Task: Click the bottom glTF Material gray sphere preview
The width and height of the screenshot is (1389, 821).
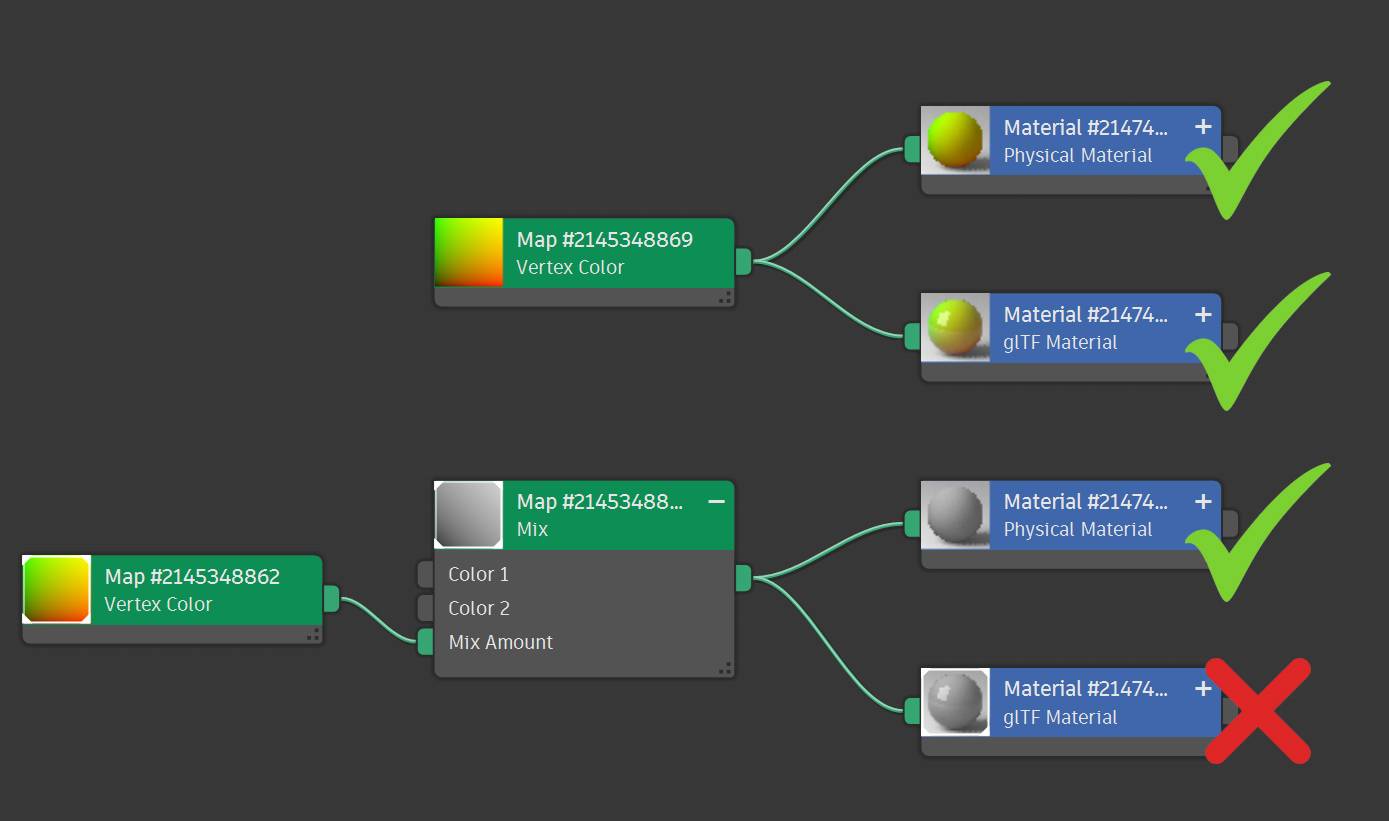Action: pos(955,702)
